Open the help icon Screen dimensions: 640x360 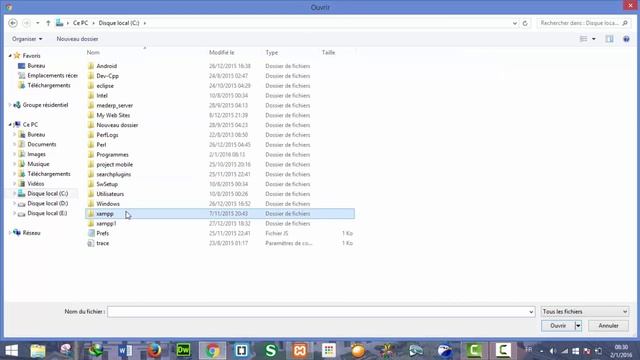click(x=626, y=39)
